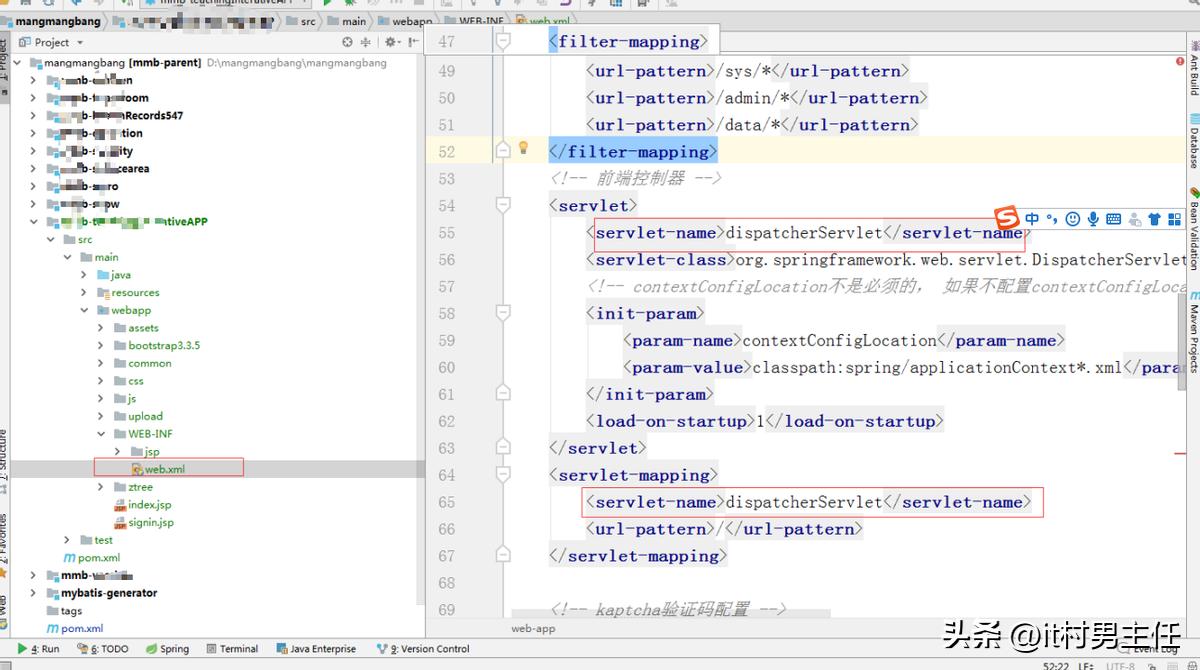The image size is (1200, 670).
Task: Expand the mybatis-generator module
Action: pos(34,593)
